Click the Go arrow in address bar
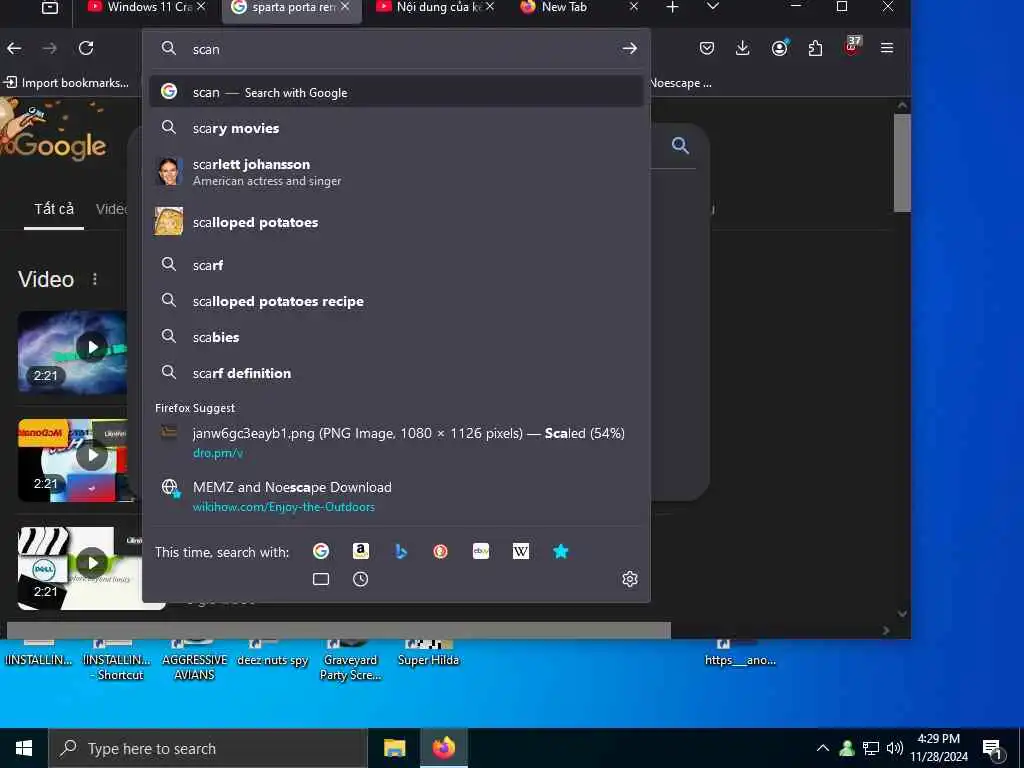The height and width of the screenshot is (768, 1024). click(x=630, y=48)
